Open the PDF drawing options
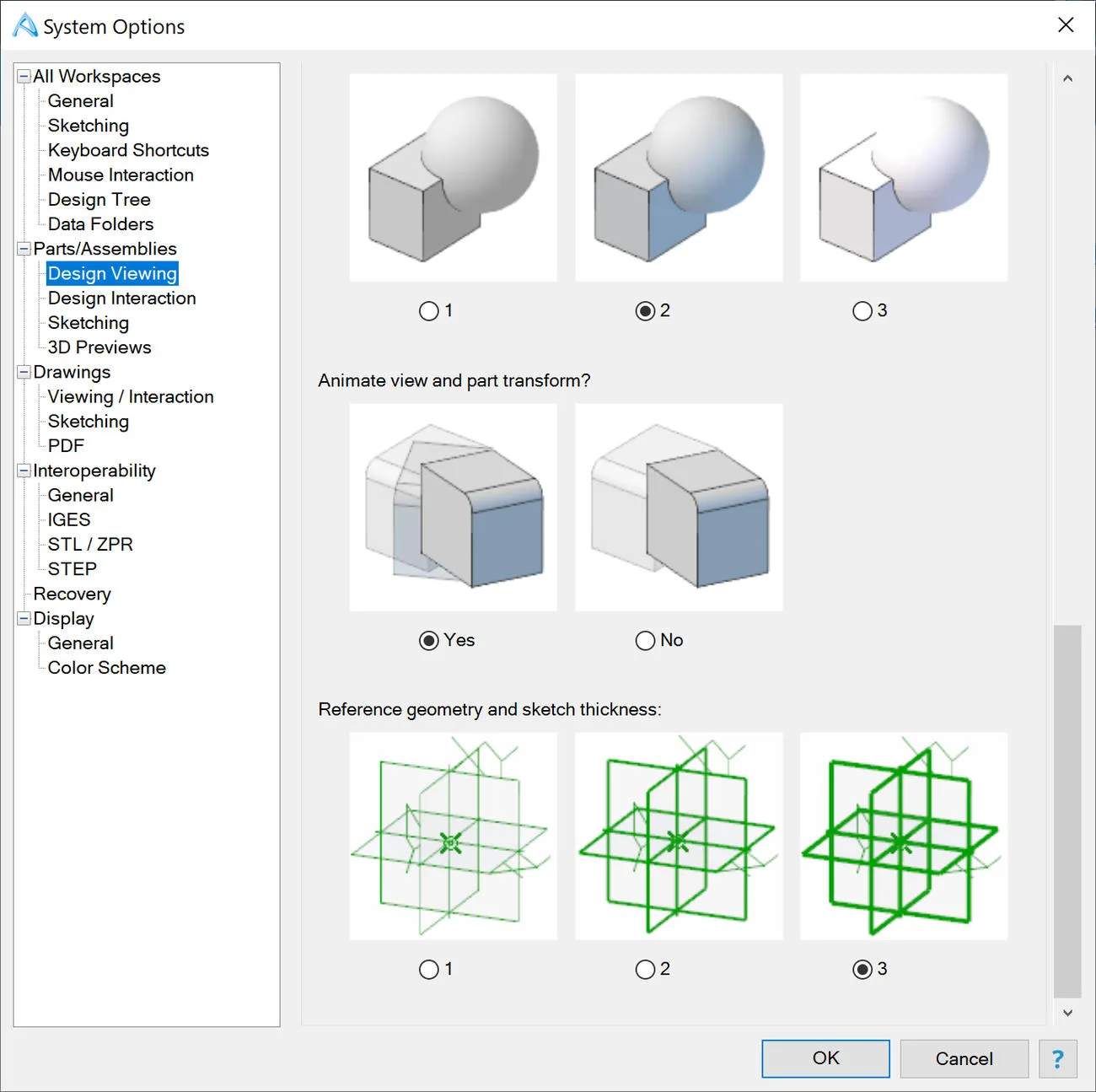This screenshot has width=1096, height=1092. click(x=66, y=446)
